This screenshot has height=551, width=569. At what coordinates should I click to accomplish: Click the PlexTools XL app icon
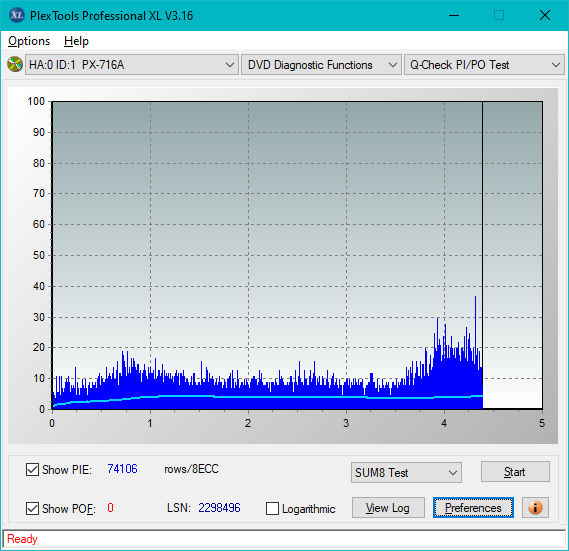[x=16, y=15]
